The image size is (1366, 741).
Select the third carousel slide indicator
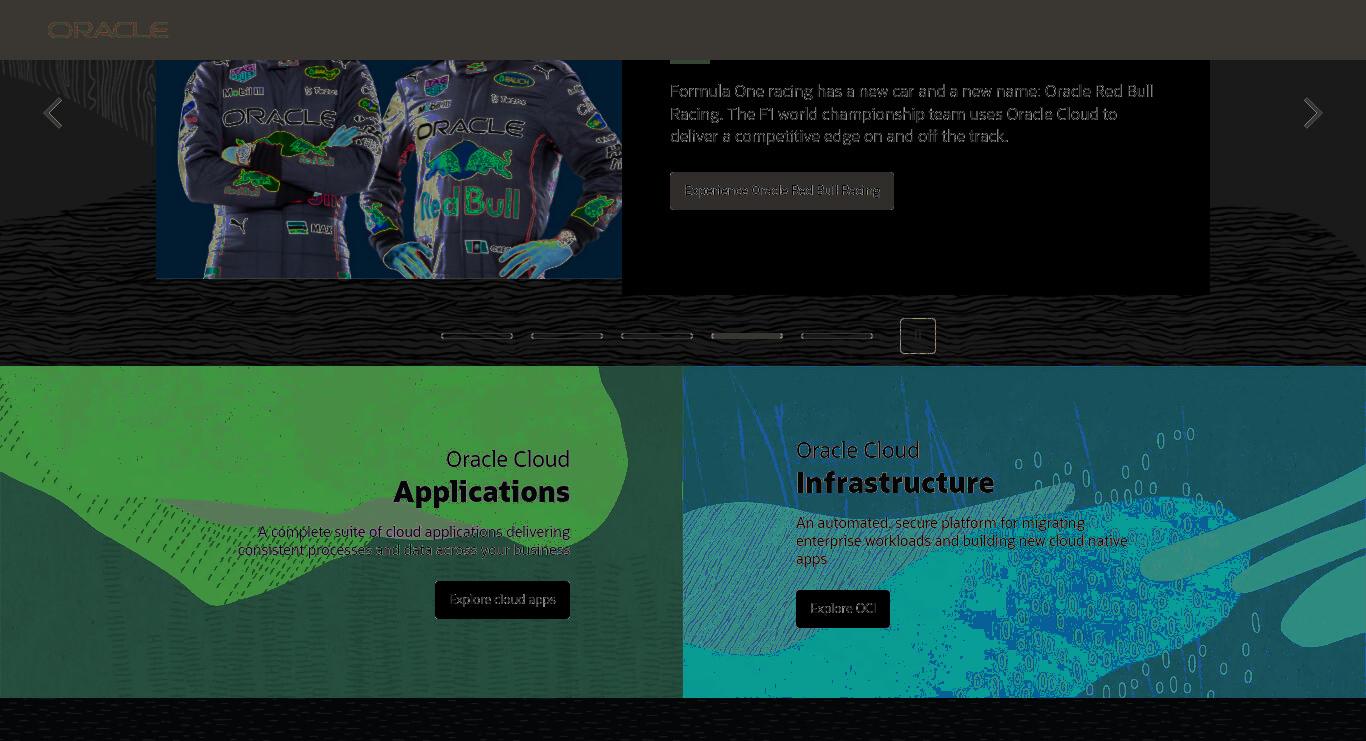click(657, 336)
